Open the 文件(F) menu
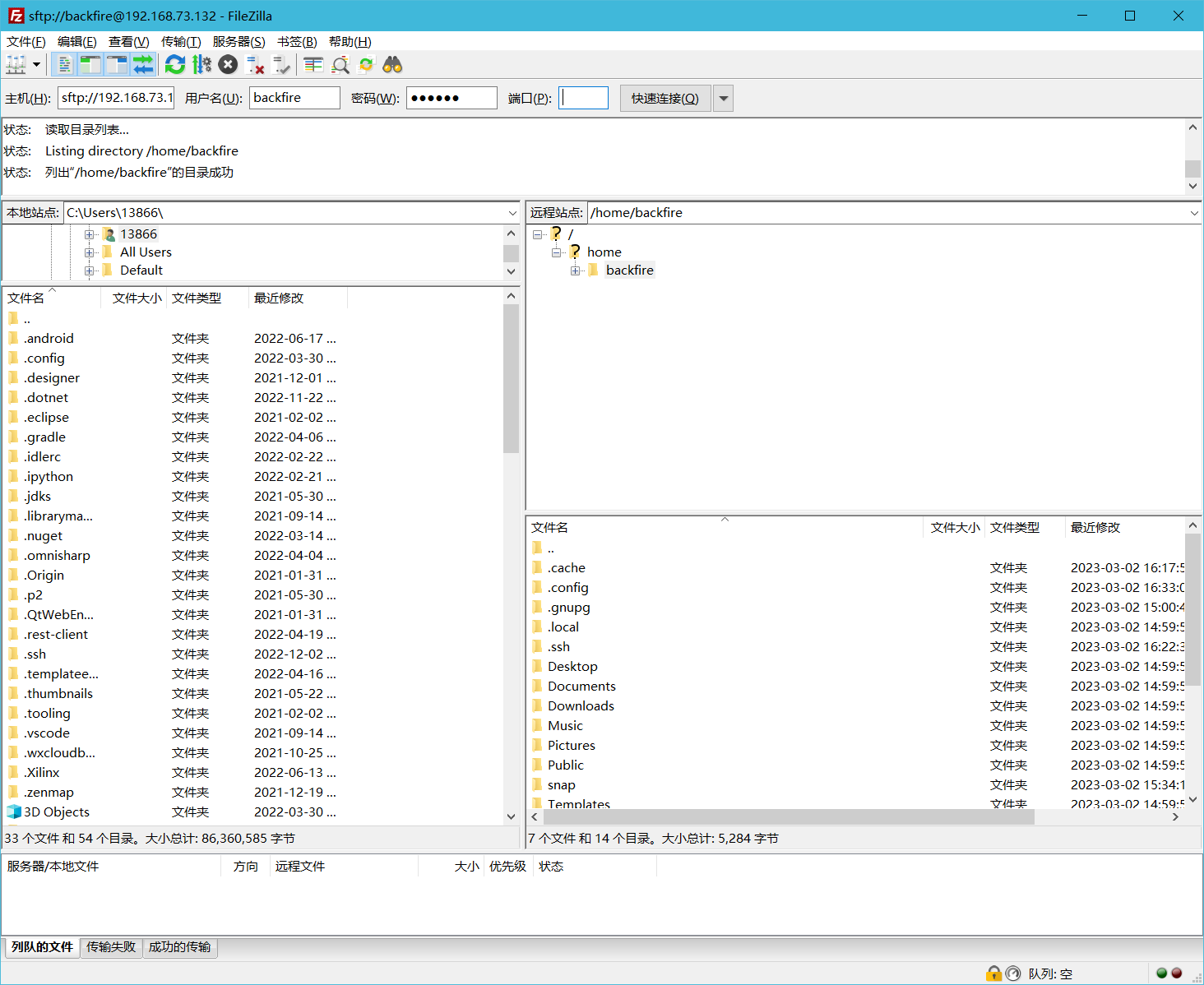1204x985 pixels. tap(25, 41)
